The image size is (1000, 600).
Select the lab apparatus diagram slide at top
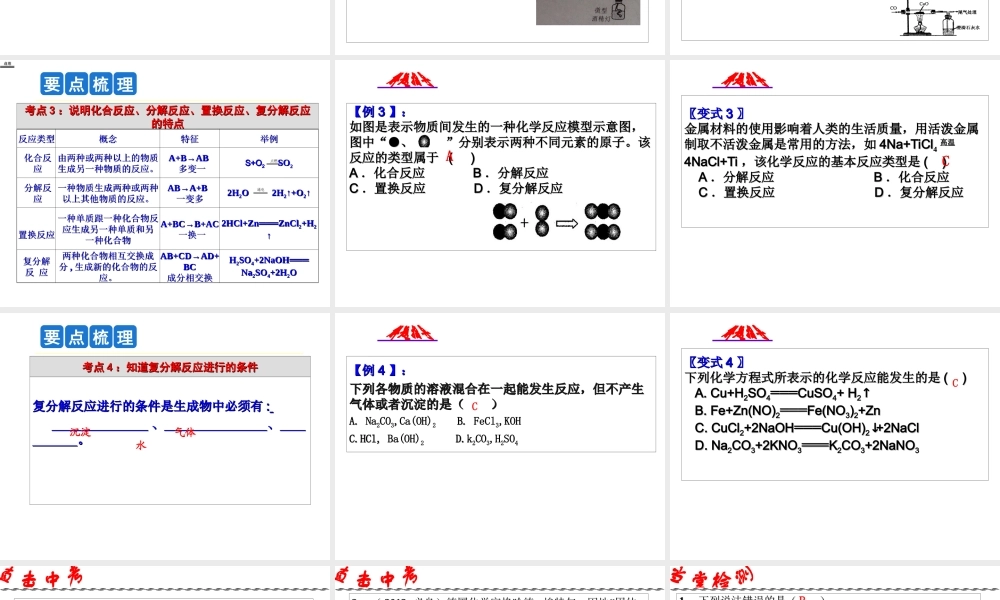pyautogui.click(x=835, y=27)
